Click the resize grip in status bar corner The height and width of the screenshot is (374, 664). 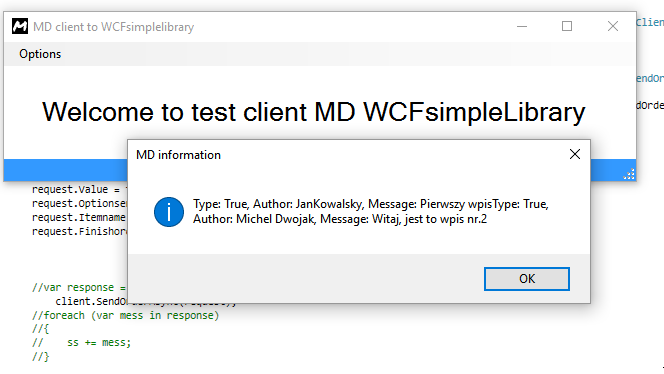pyautogui.click(x=629, y=175)
